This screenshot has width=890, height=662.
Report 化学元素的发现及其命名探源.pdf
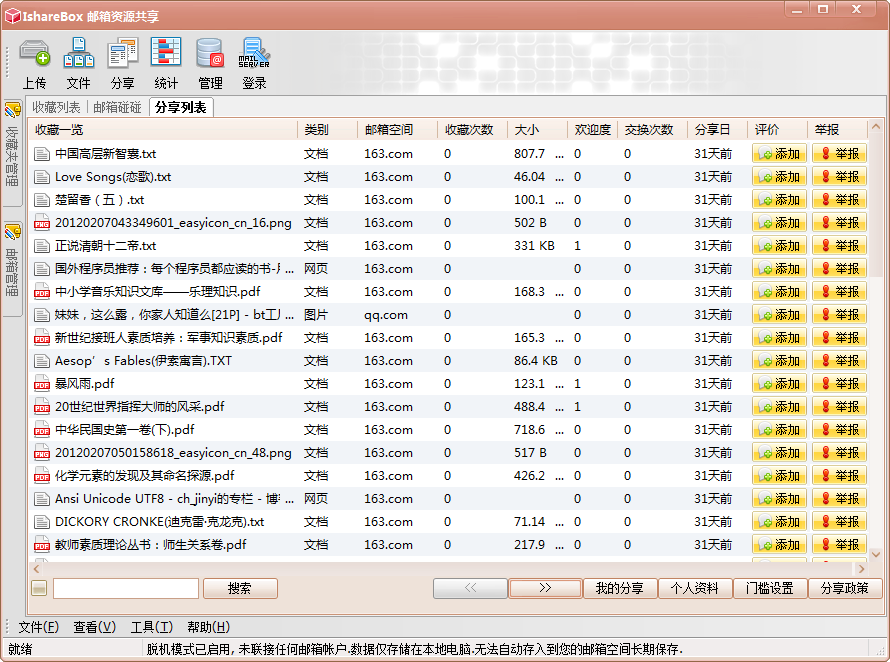(839, 476)
